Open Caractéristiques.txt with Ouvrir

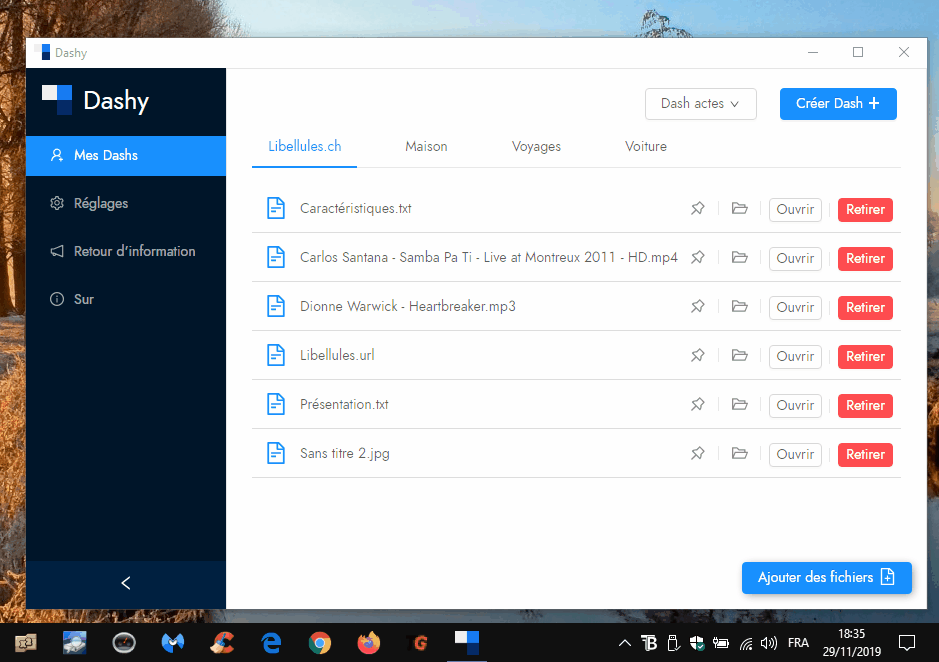pyautogui.click(x=795, y=210)
